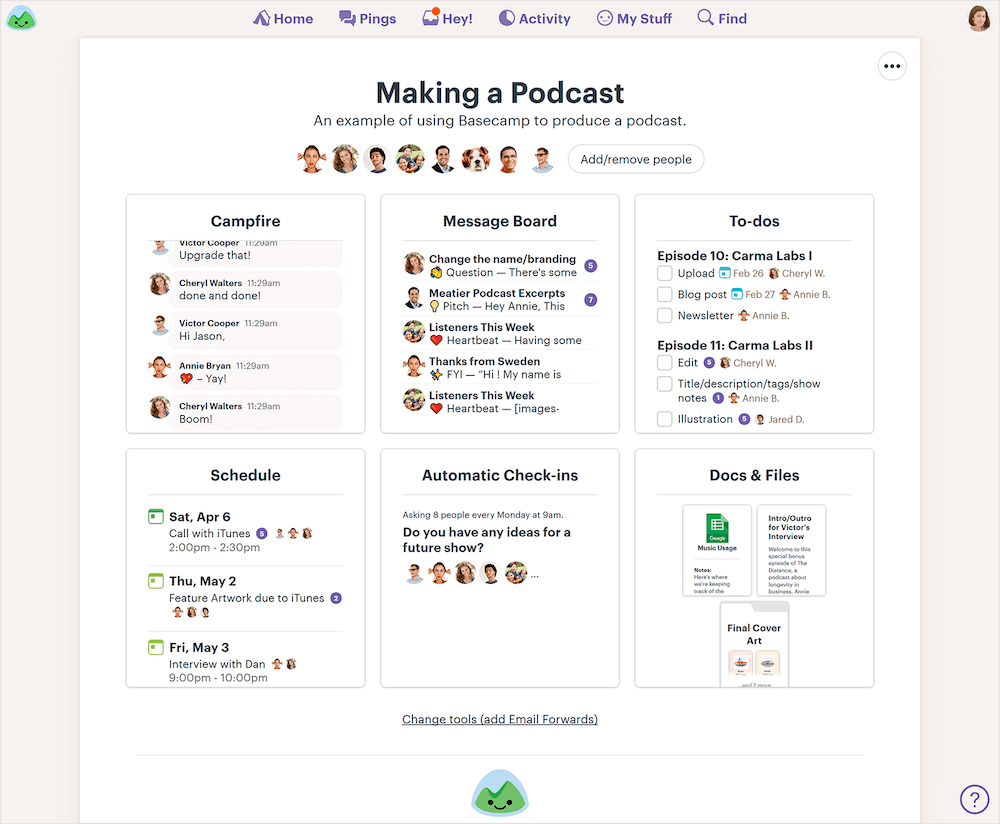Open the To-dos tool
1000x824 pixels.
pyautogui.click(x=754, y=221)
